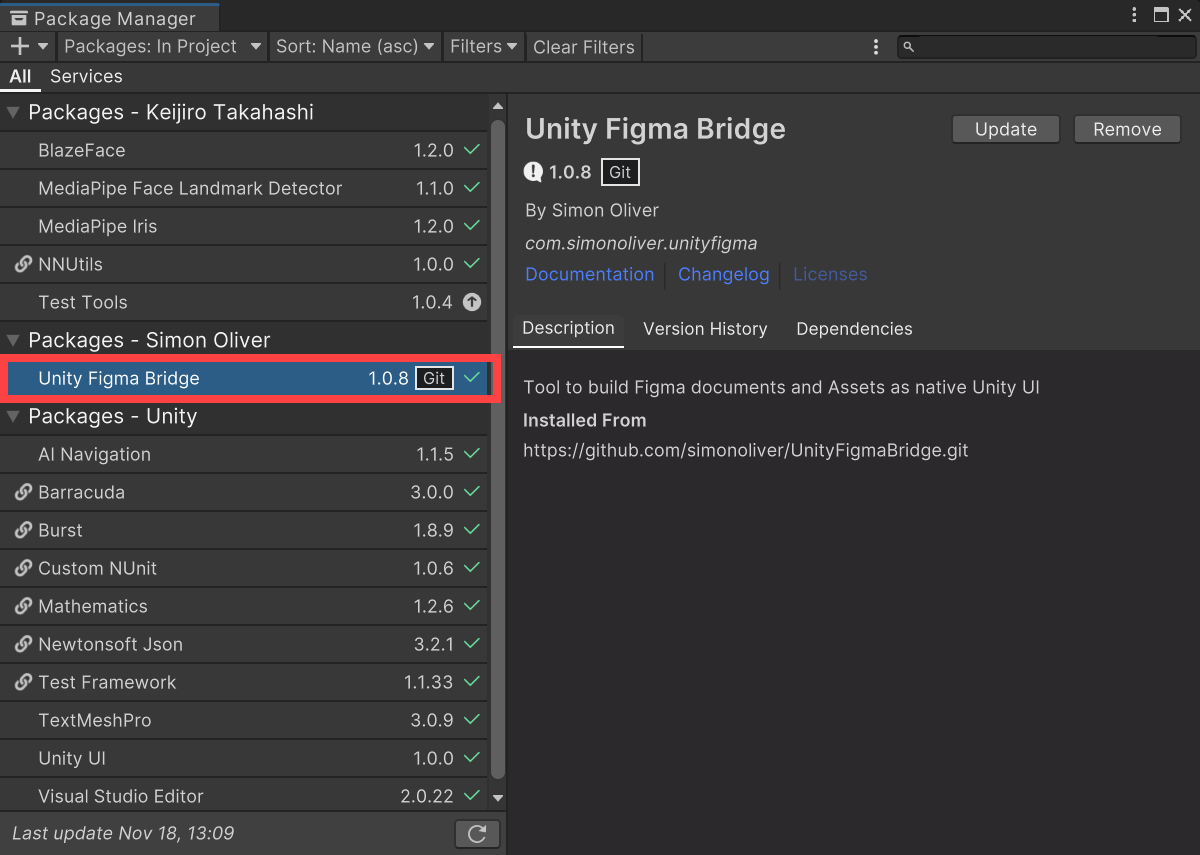Open the Filters dropdown
Viewport: 1200px width, 855px height.
coord(483,46)
